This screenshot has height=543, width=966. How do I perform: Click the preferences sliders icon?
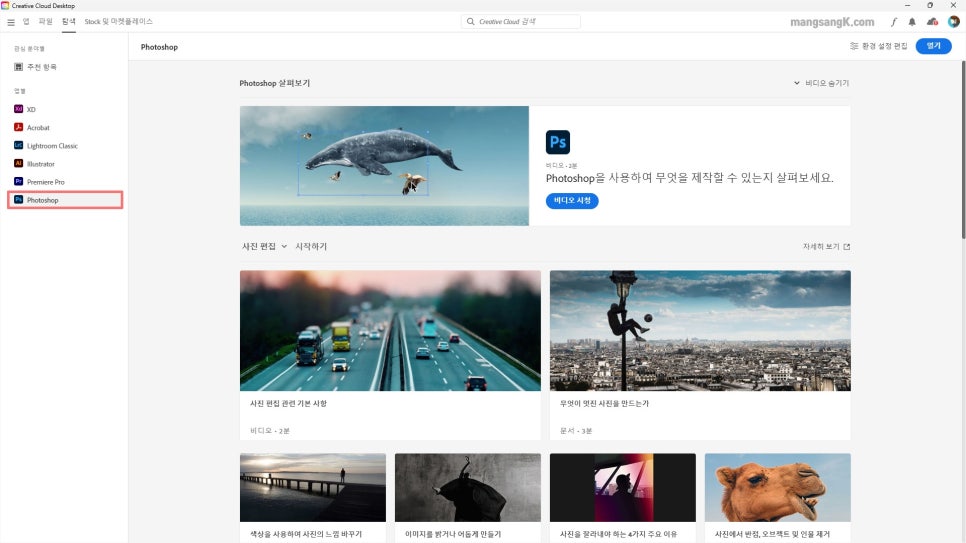tap(854, 46)
